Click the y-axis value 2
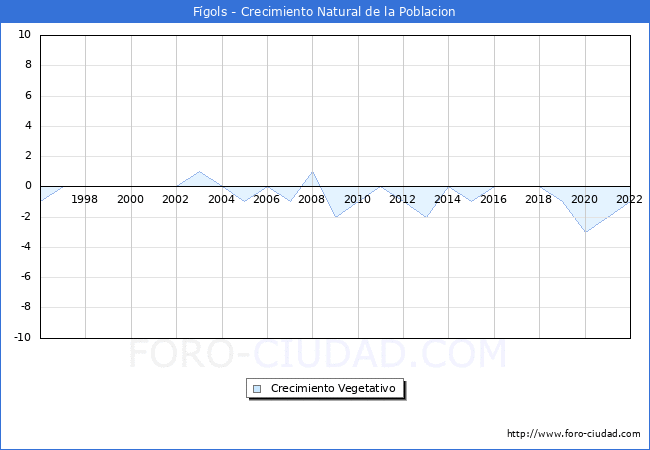 [x=28, y=156]
